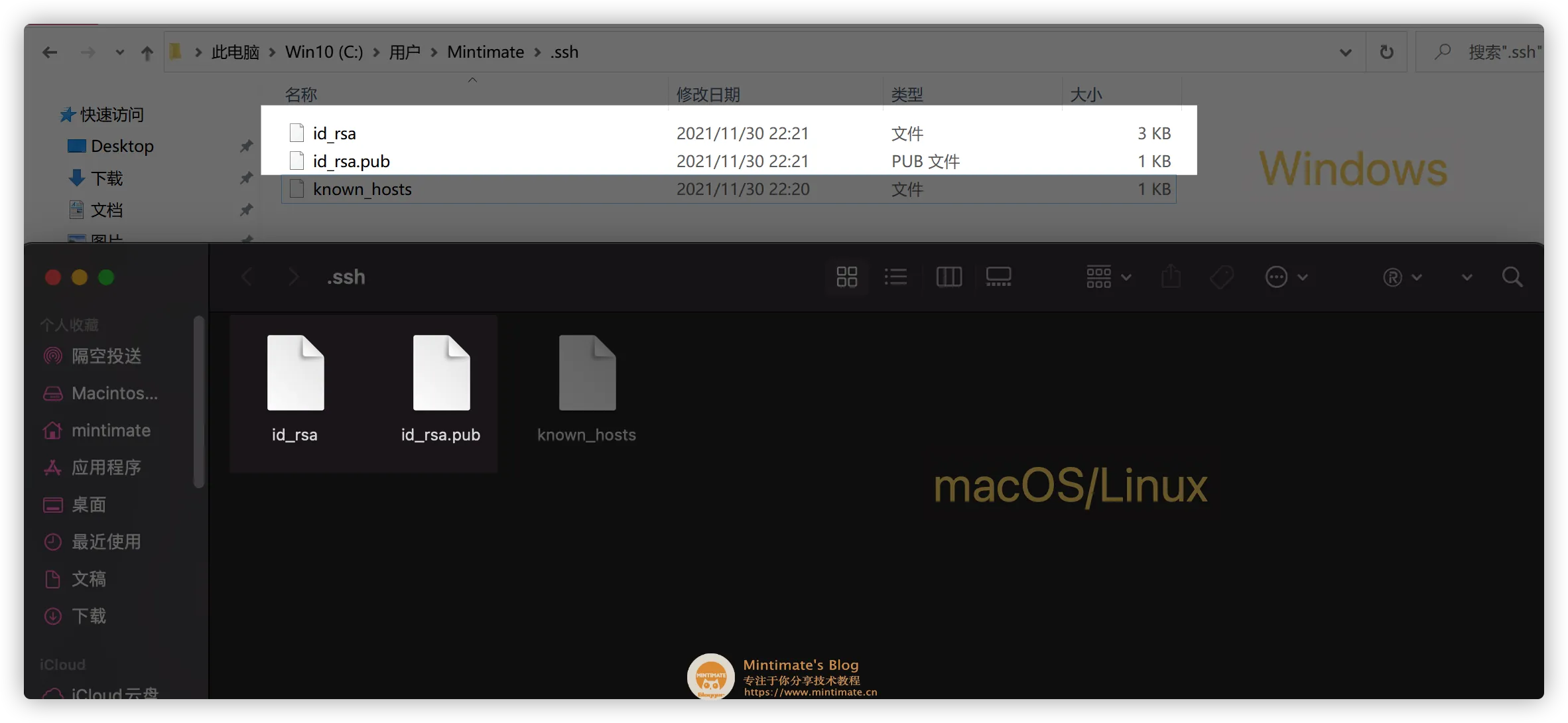Open 下载 in Explorer quick access
This screenshot has width=1568, height=723.
click(96, 178)
